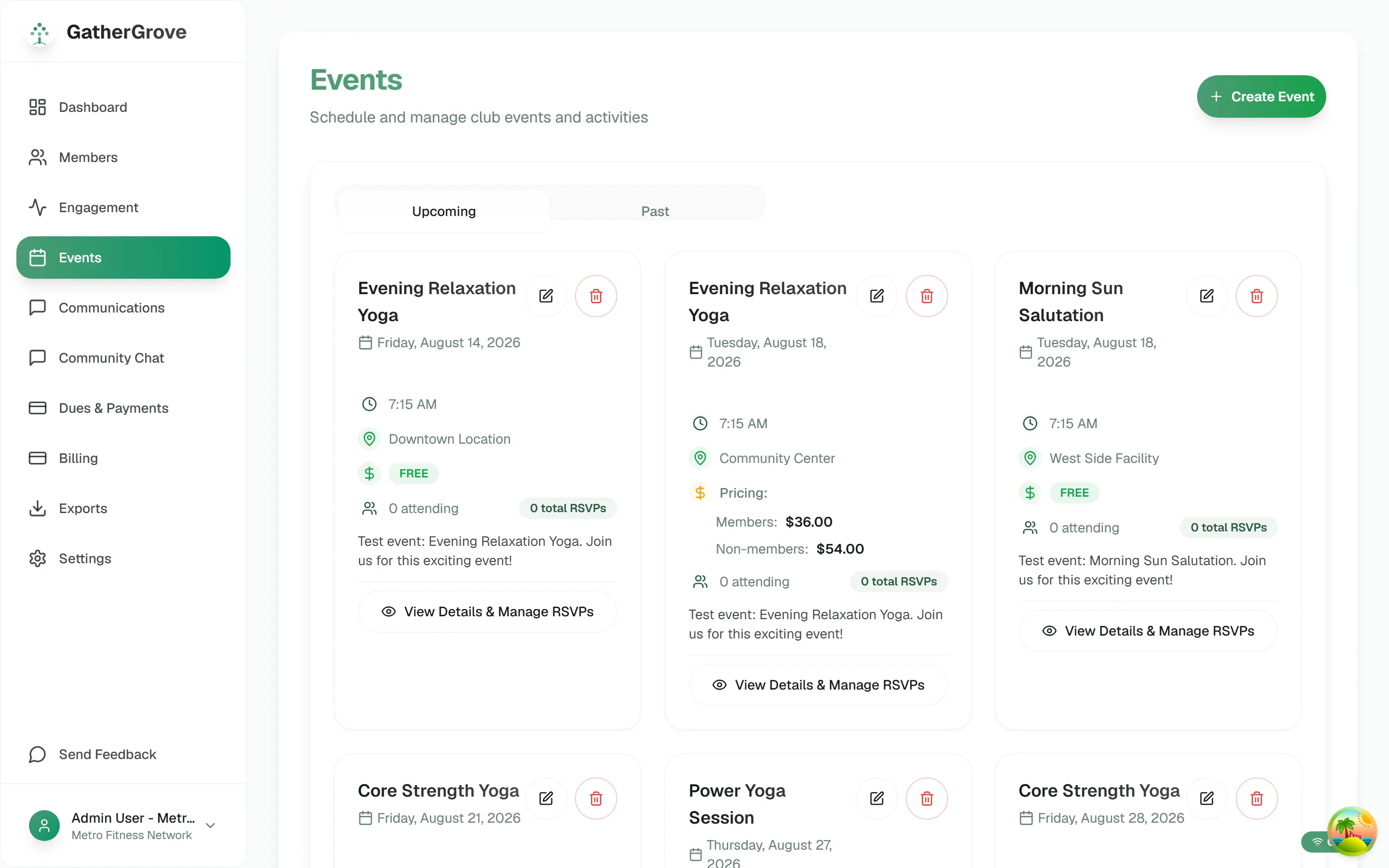Expand the Admin User account chevron
The width and height of the screenshot is (1389, 868).
point(211,826)
